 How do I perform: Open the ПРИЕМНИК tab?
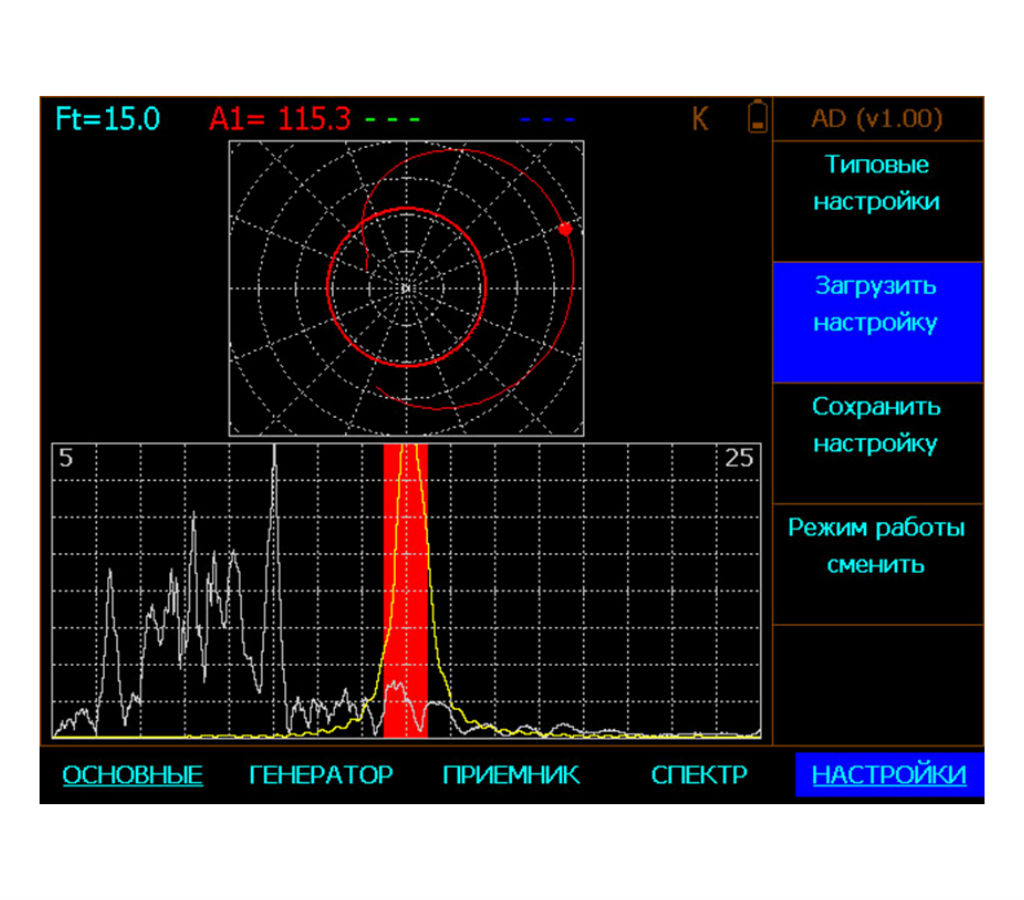pyautogui.click(x=511, y=775)
